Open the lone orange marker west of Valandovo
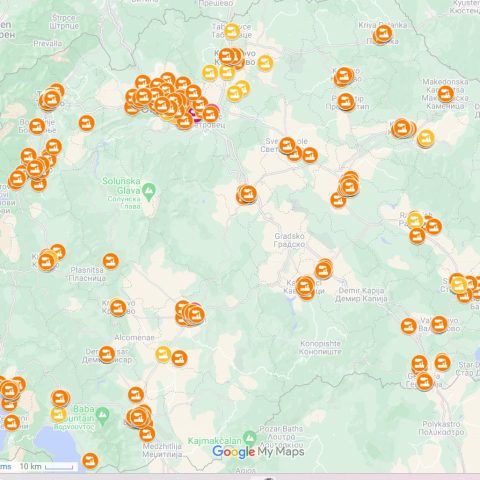Image resolution: width=480 pixels, height=480 pixels. (x=409, y=326)
